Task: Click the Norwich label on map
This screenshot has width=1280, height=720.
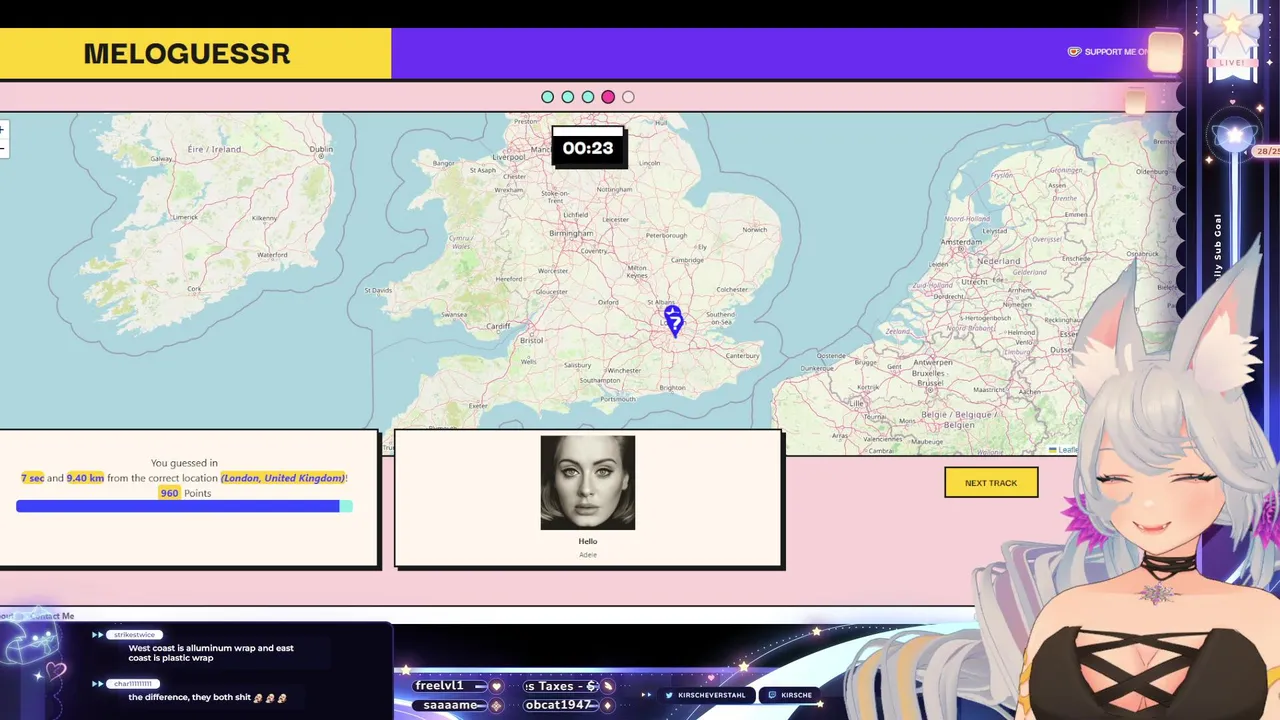Action: click(x=754, y=229)
